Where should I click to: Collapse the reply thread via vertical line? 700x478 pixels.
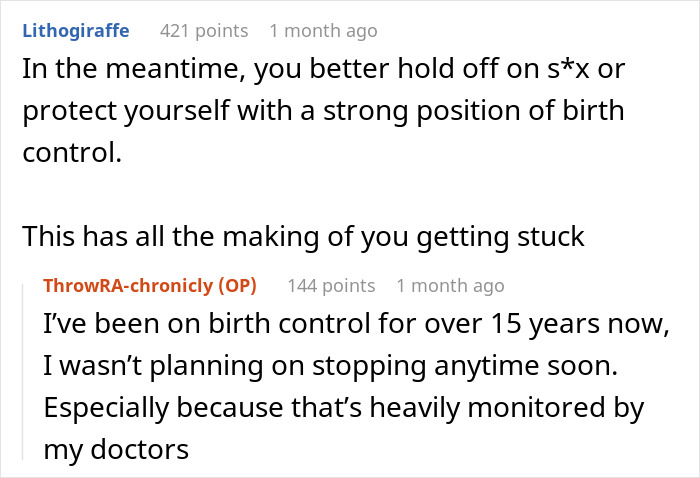(23, 371)
